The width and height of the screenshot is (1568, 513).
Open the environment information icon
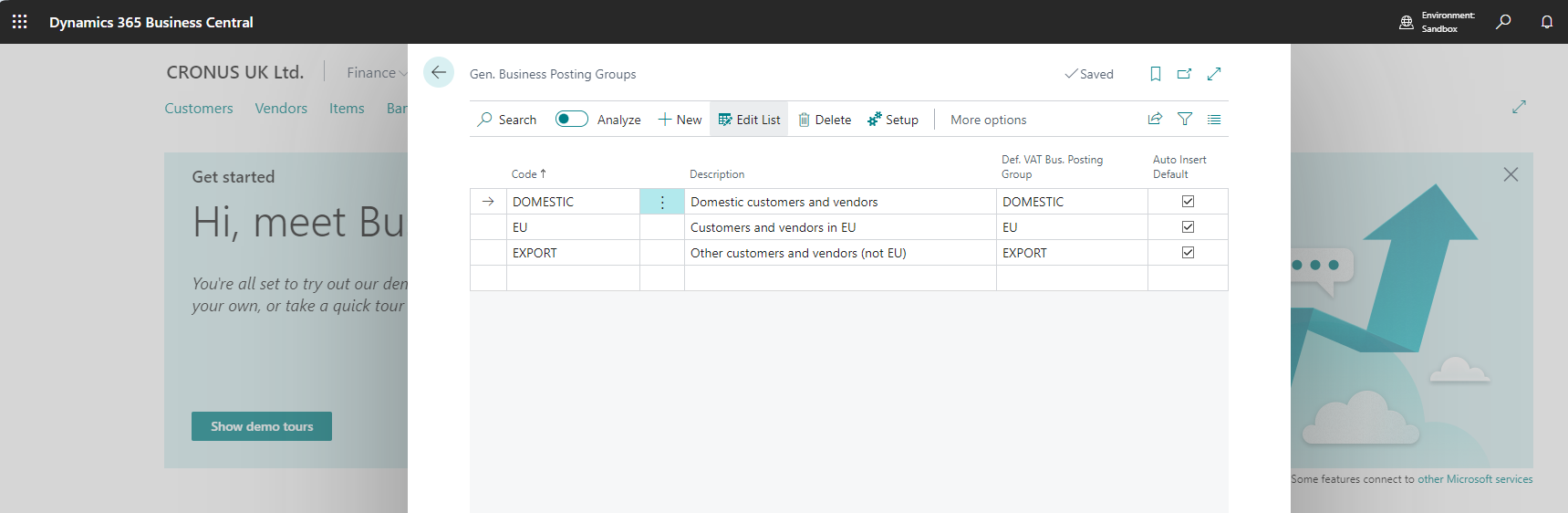coord(1406,22)
